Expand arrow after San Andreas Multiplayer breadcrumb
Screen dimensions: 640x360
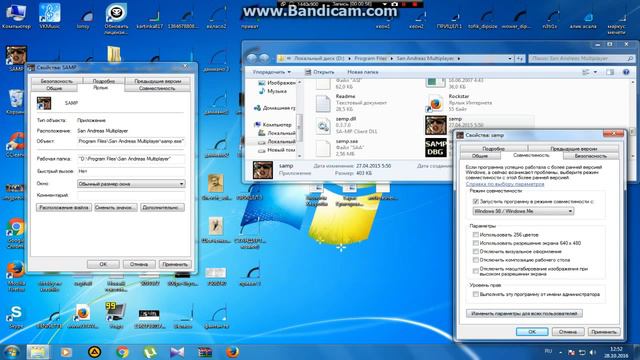click(x=459, y=59)
